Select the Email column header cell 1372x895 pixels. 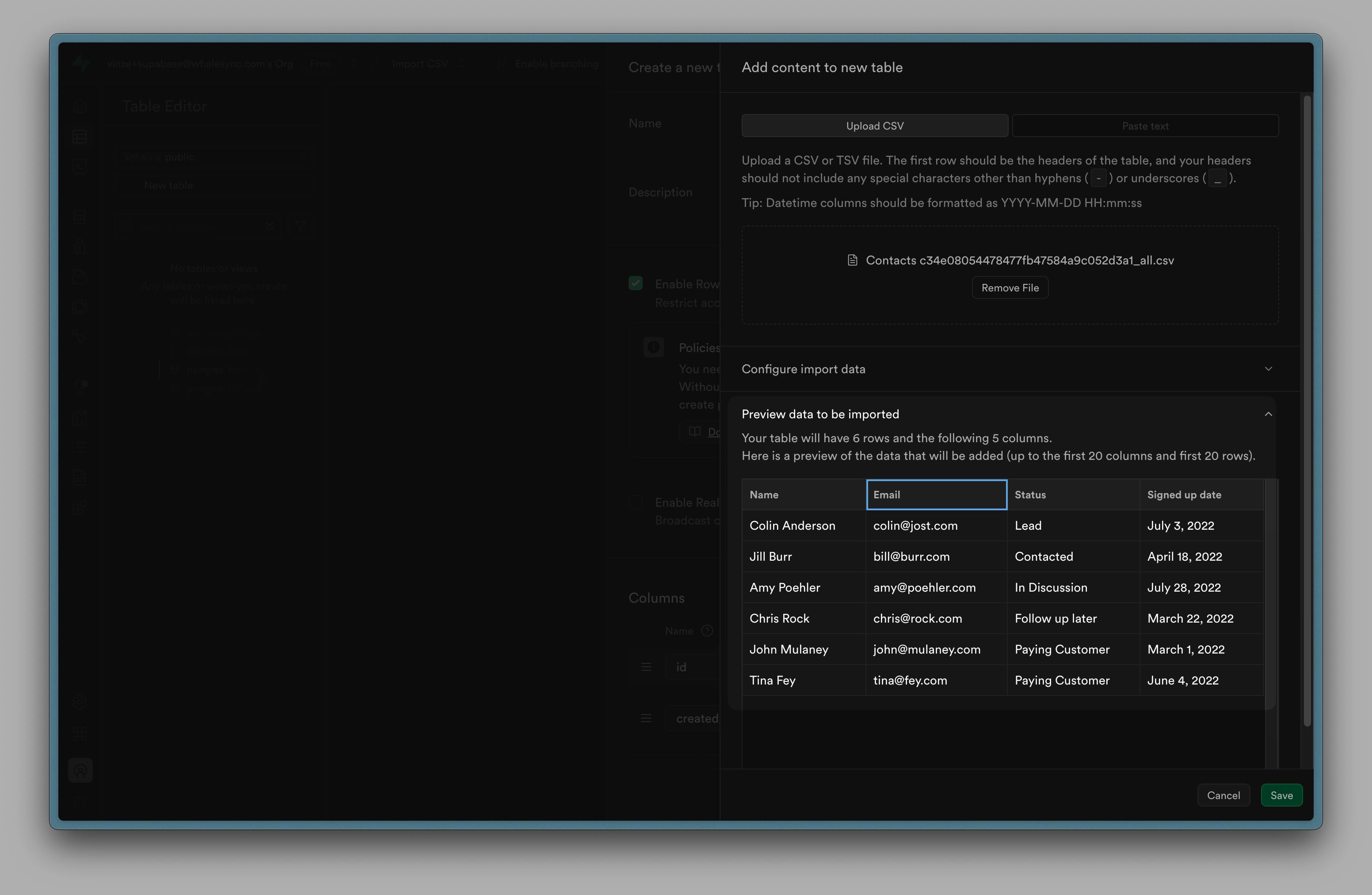[936, 495]
